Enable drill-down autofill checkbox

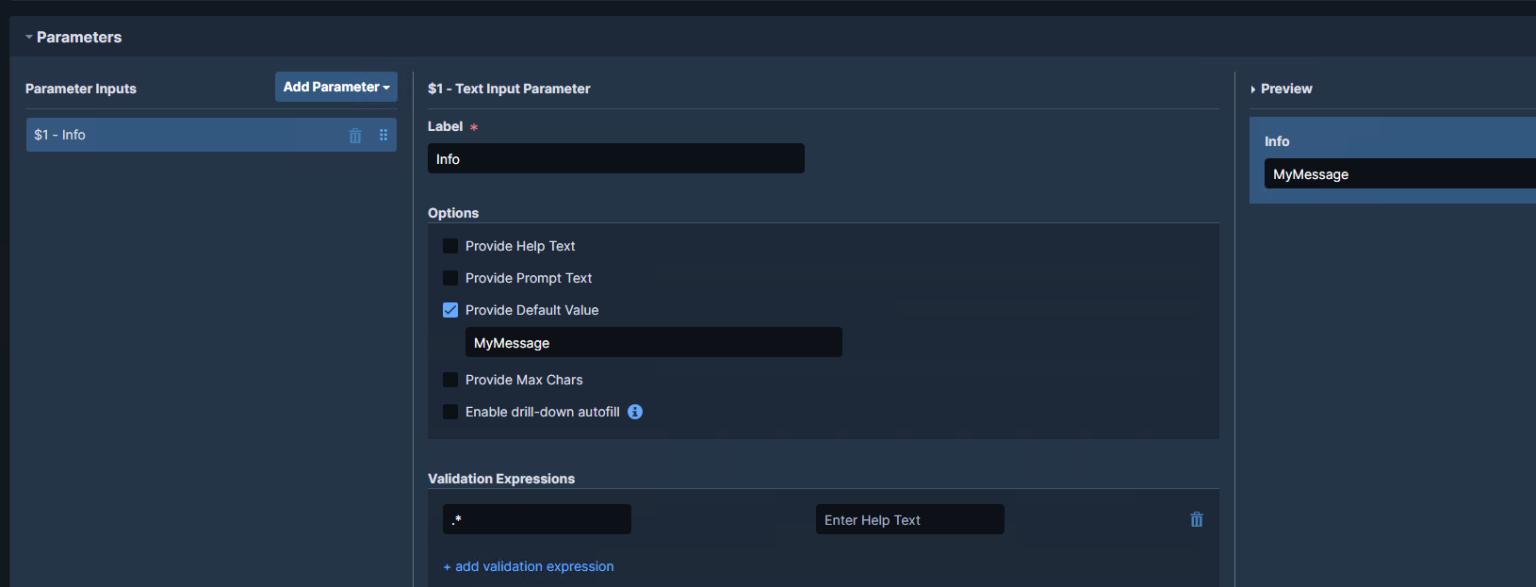pyautogui.click(x=450, y=412)
